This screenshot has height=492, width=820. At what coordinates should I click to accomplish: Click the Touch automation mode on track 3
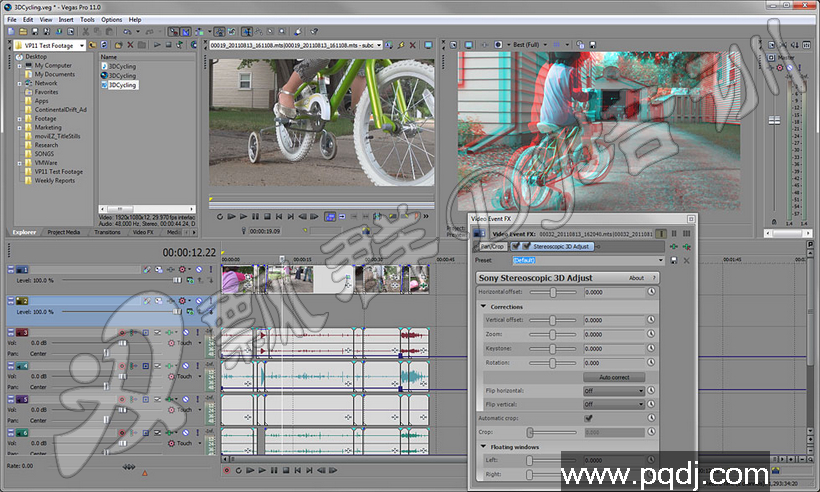click(185, 343)
